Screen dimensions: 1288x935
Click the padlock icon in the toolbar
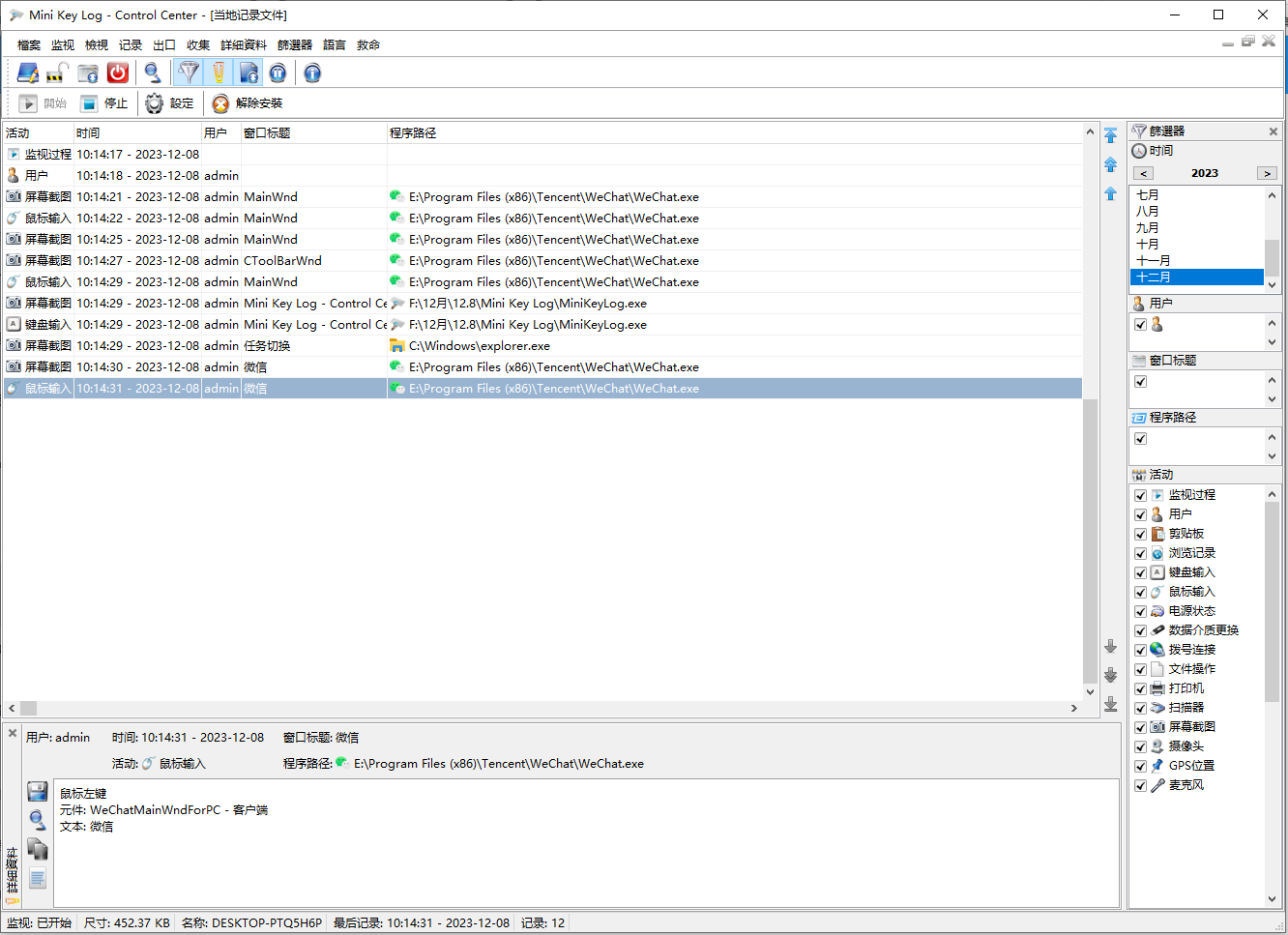pyautogui.click(x=57, y=73)
